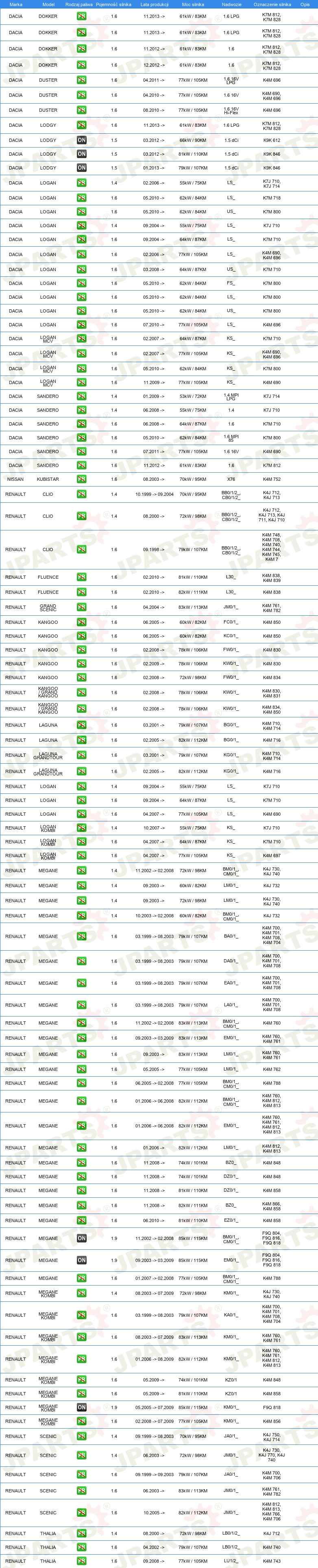Viewport: 318px width, 1568px height.
Task: Click the petrol icon in the Nissan Kubistar row
Action: [x=82, y=479]
